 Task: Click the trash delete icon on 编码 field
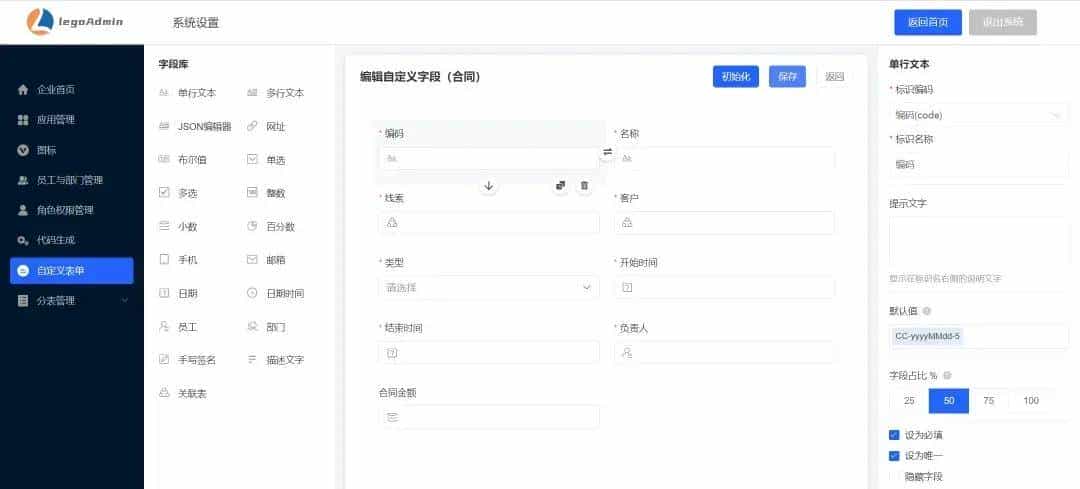[x=584, y=186]
